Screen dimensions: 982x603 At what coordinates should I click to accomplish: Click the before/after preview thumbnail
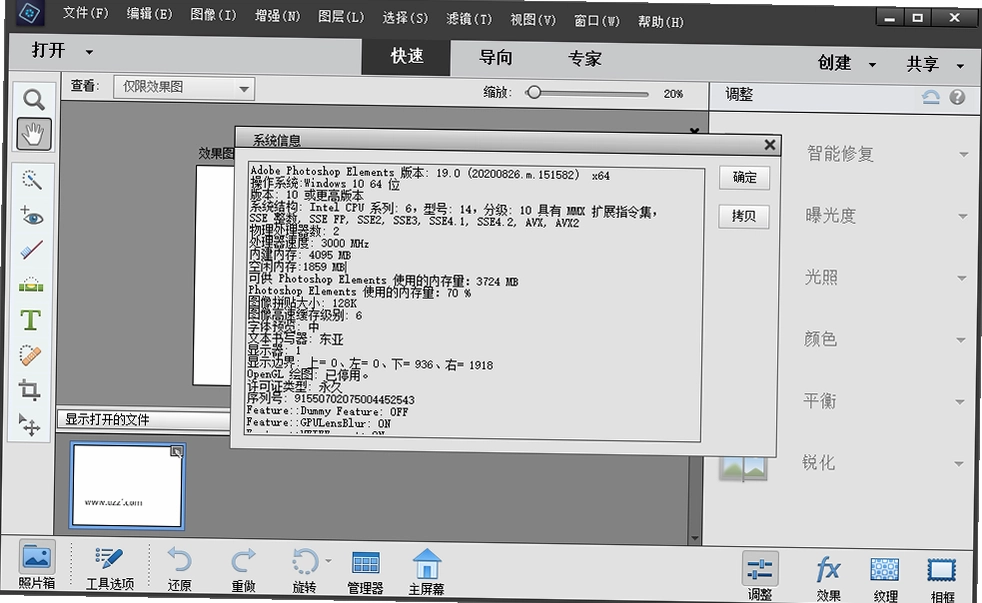coord(743,468)
